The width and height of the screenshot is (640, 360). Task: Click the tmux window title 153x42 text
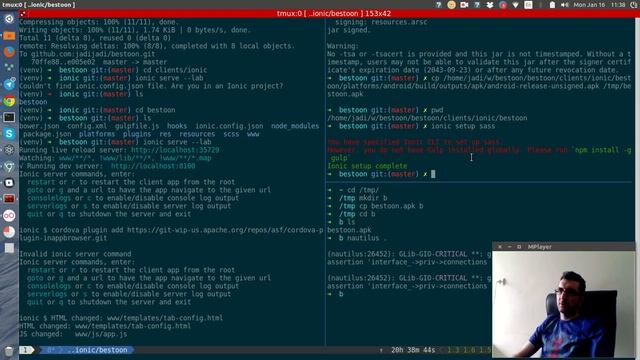click(333, 13)
